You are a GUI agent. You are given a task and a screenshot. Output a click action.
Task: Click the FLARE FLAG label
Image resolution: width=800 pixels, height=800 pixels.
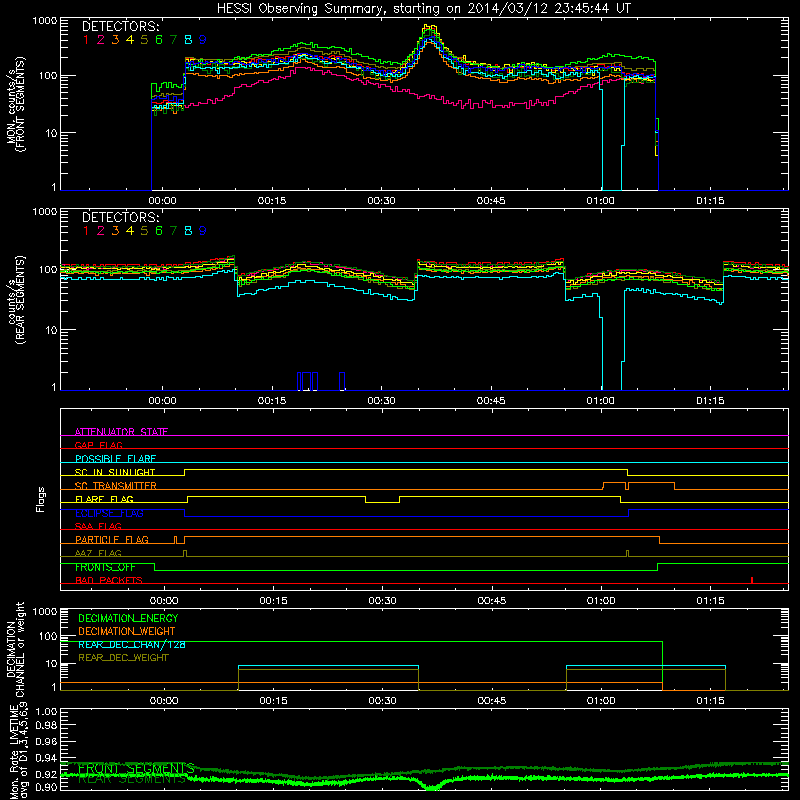tap(104, 499)
